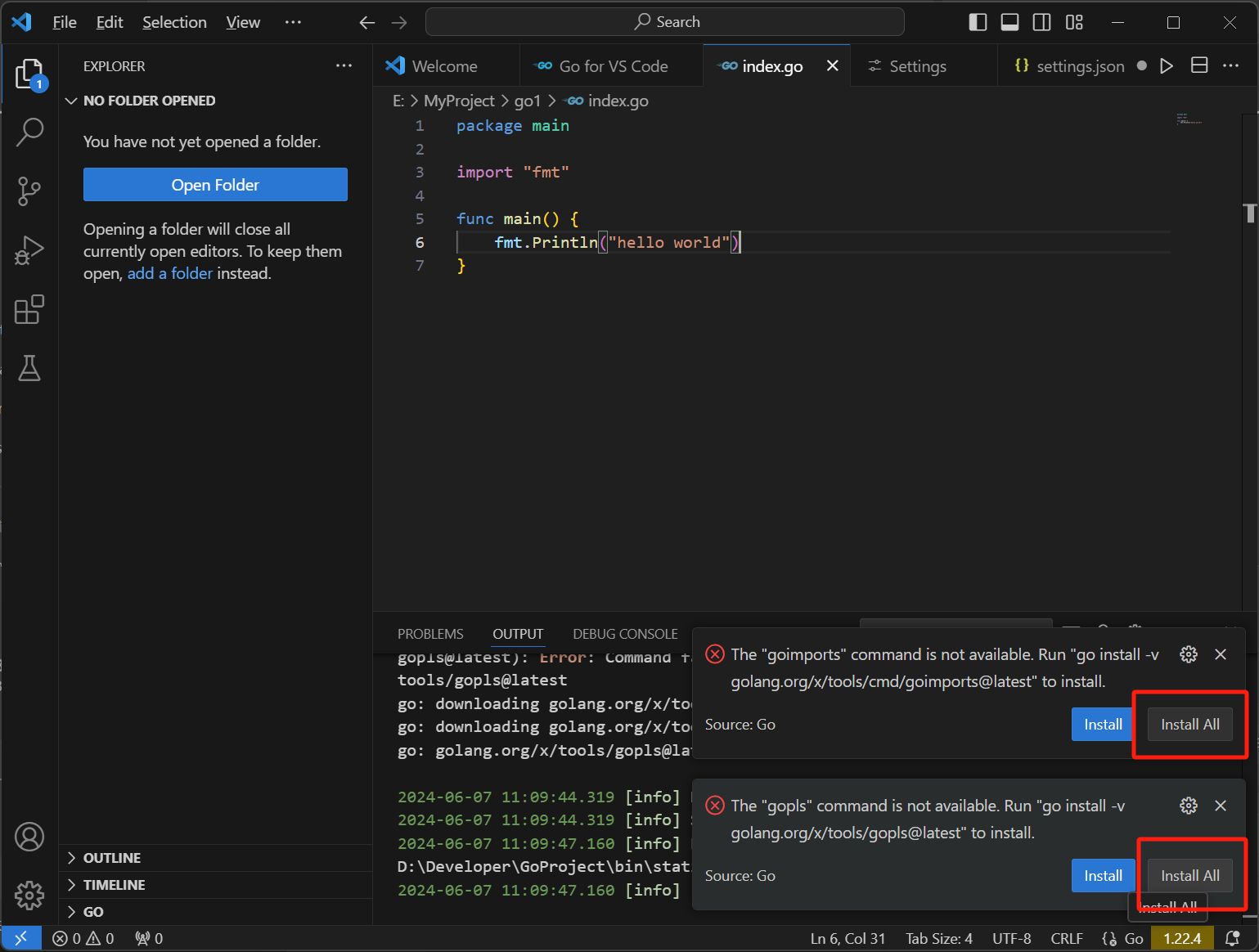Open errors and warnings count in status bar
1259x952 pixels.
[83, 938]
